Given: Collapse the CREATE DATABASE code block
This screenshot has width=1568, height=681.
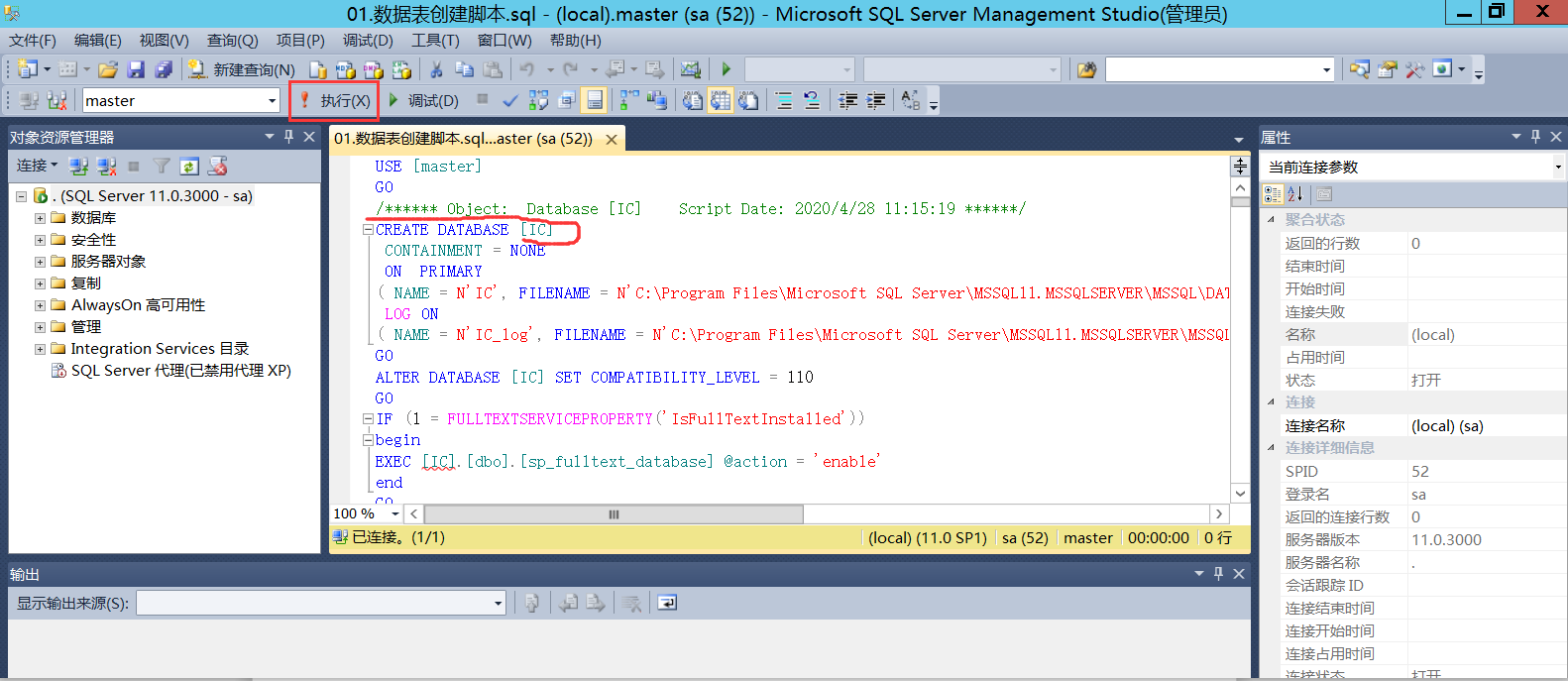Looking at the screenshot, I should (x=368, y=230).
